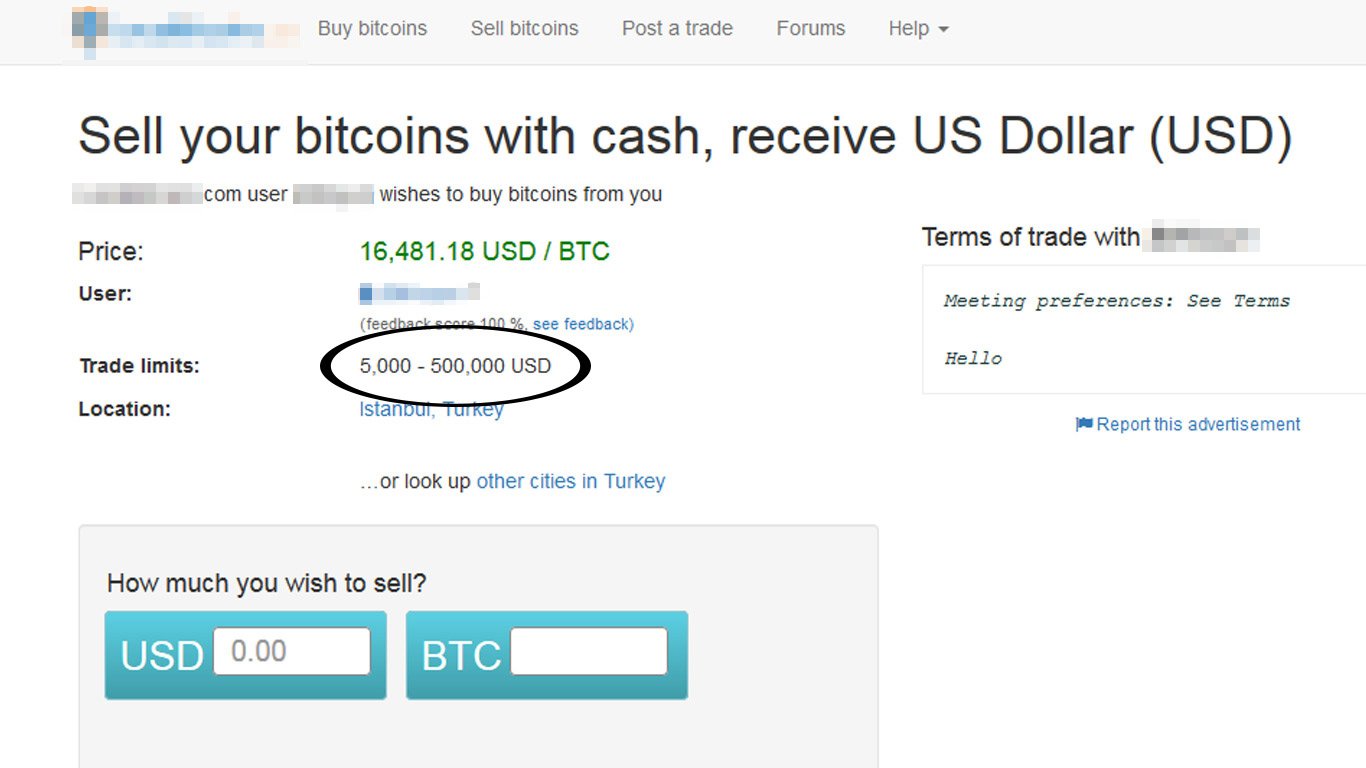Click the Meeting preferences terms text box
Image resolution: width=1366 pixels, height=768 pixels.
coord(1144,329)
